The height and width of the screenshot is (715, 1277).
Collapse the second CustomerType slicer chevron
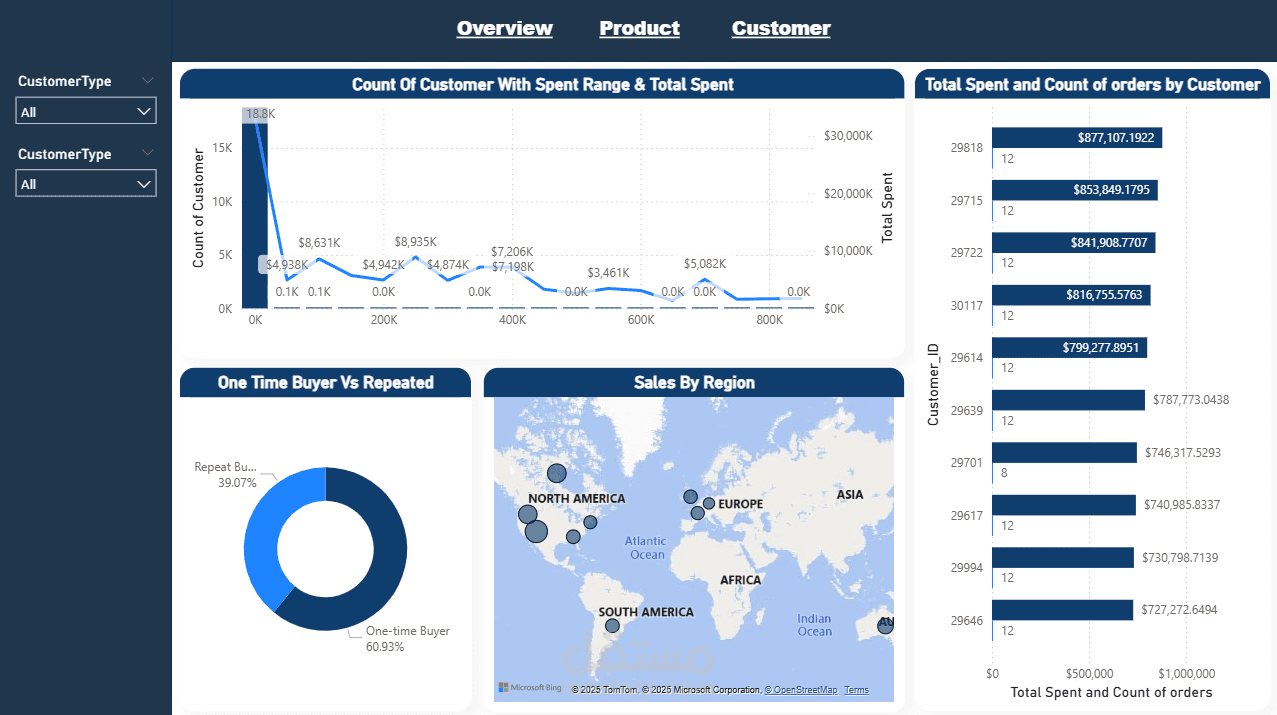tap(148, 153)
